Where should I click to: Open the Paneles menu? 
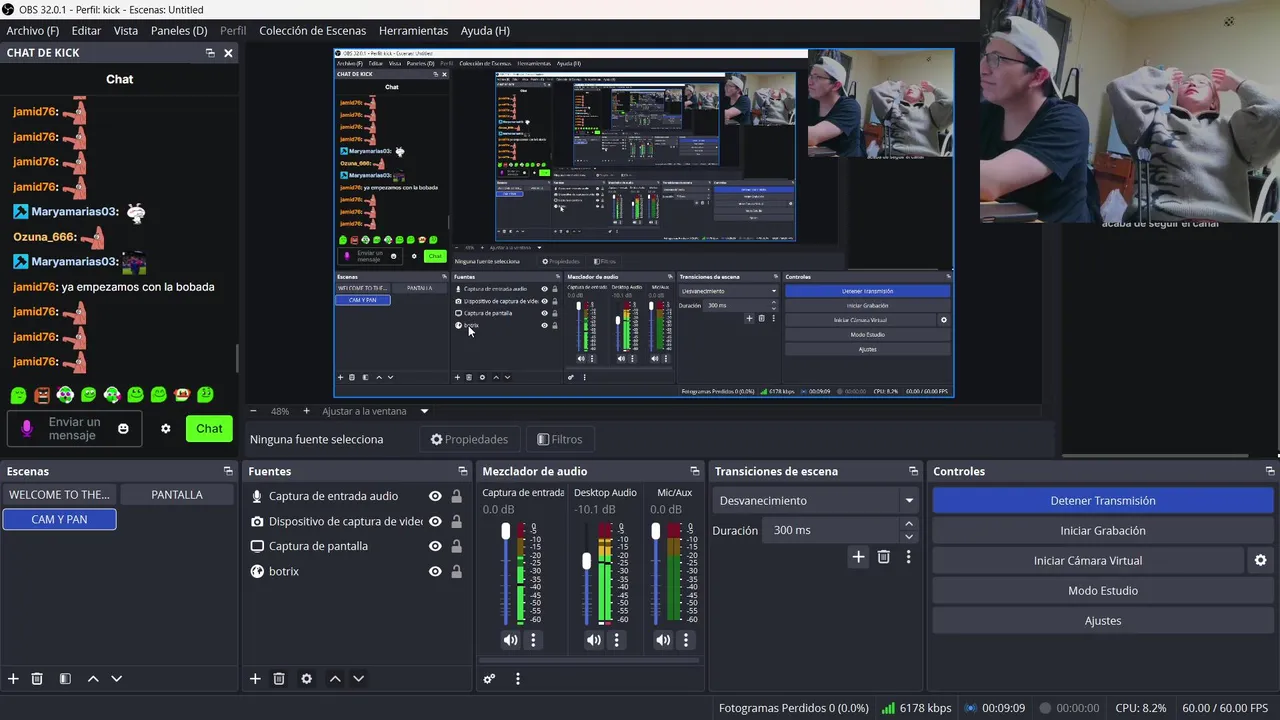point(179,30)
